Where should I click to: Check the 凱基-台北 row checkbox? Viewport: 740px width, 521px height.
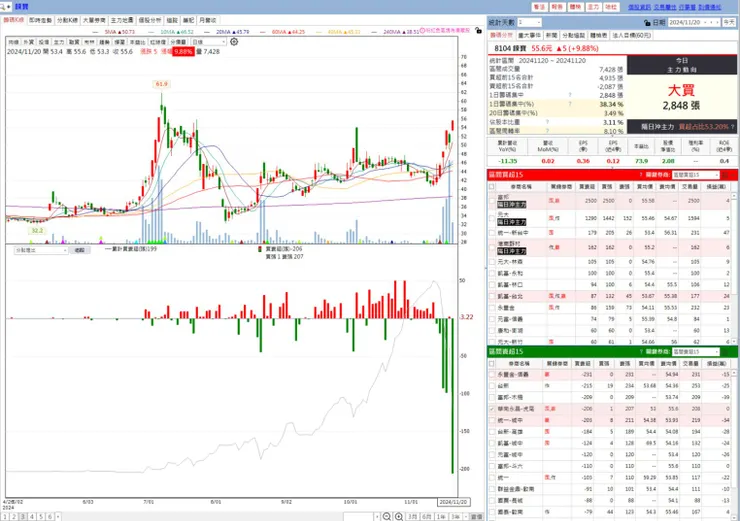click(492, 296)
